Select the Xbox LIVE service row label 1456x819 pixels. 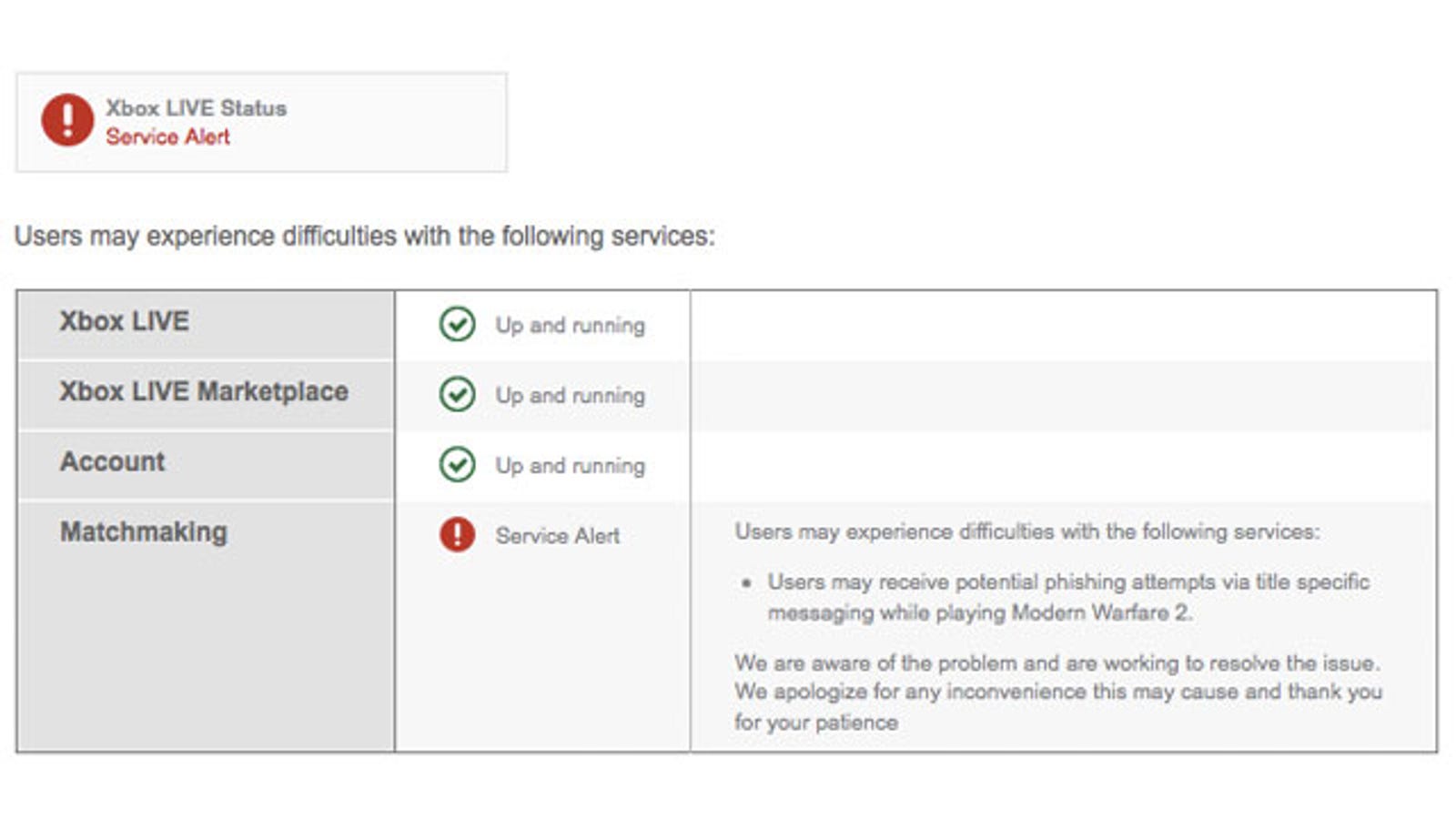[125, 321]
